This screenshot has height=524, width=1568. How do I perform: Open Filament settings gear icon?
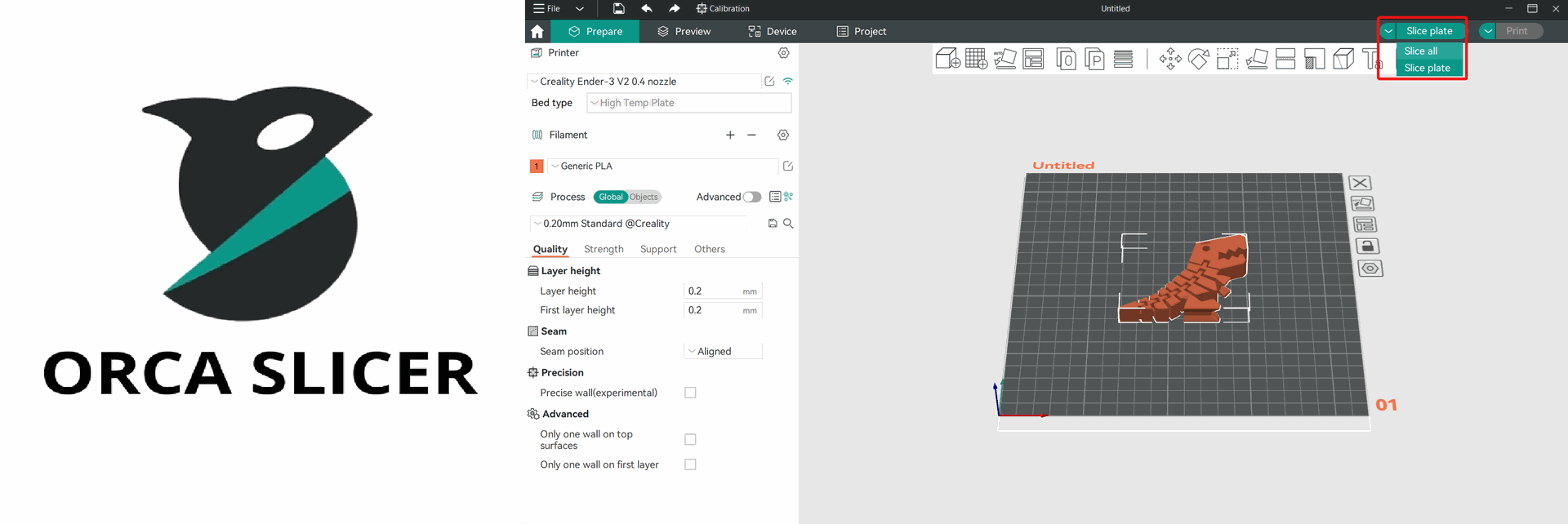click(x=783, y=135)
